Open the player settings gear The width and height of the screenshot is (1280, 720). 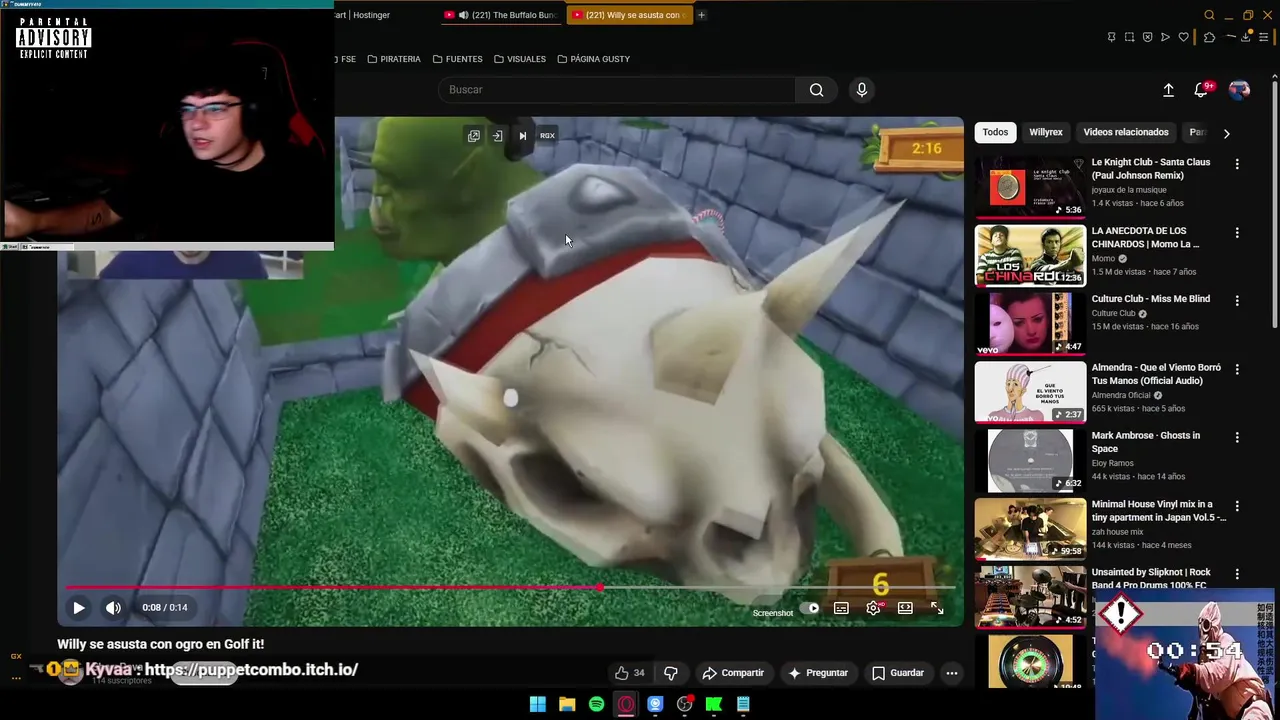(873, 608)
